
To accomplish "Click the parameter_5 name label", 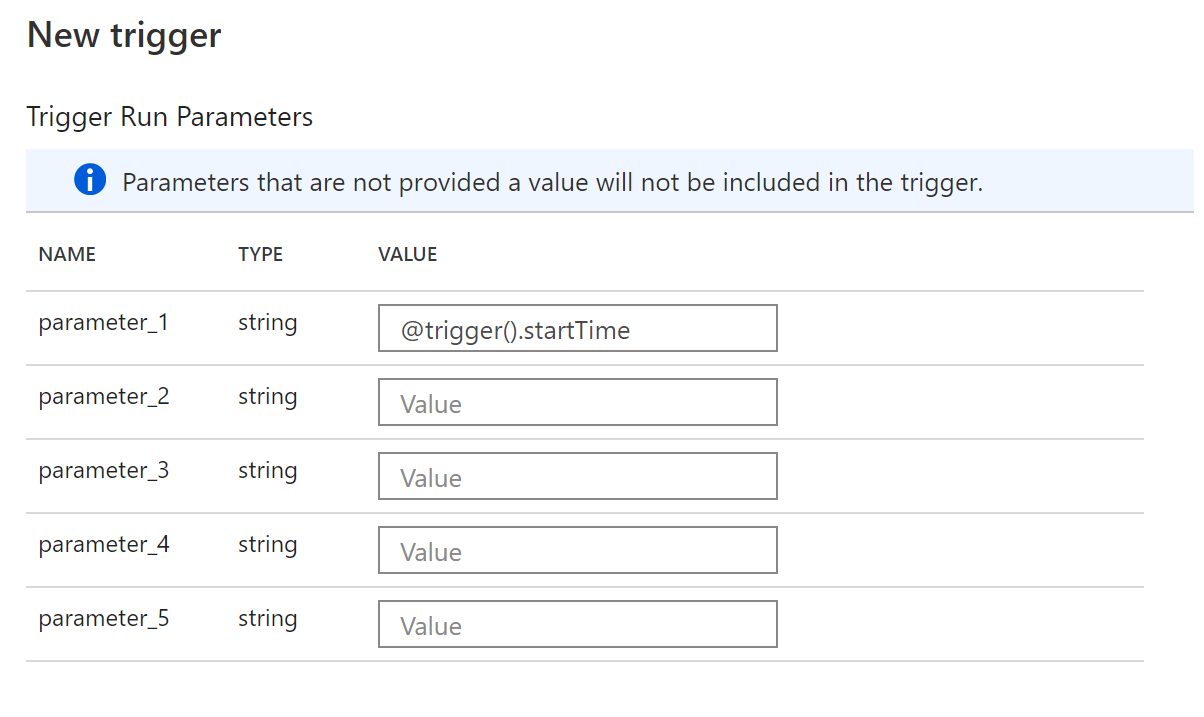I will point(103,618).
